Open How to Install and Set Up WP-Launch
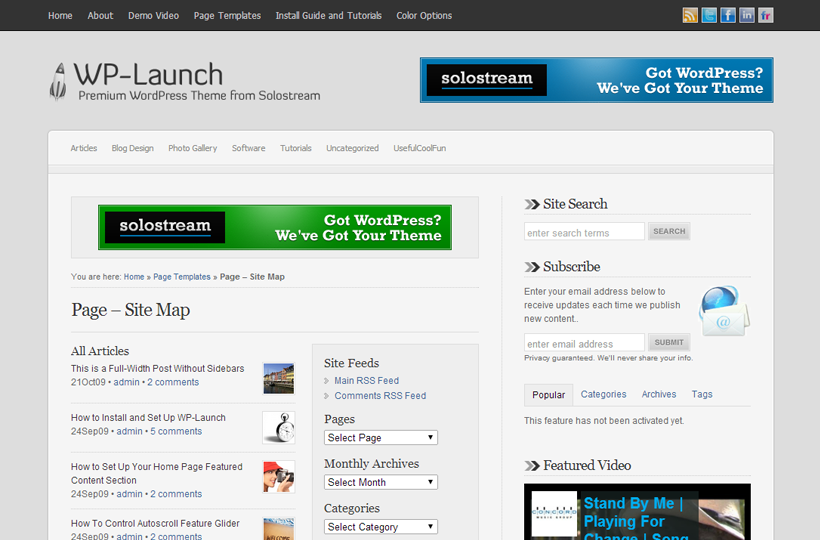Image resolution: width=820 pixels, height=540 pixels. coord(148,418)
